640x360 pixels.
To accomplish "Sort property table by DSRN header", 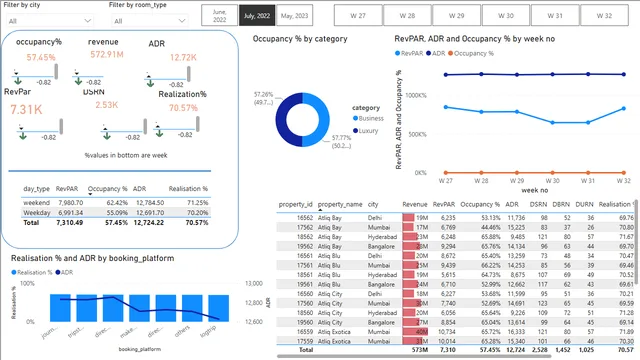I will click(x=538, y=204).
